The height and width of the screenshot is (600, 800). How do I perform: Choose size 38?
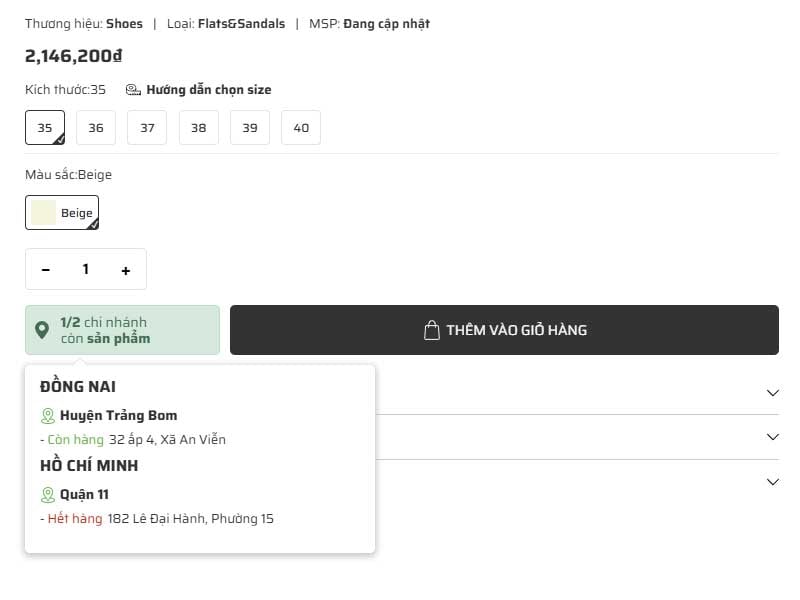pos(198,128)
